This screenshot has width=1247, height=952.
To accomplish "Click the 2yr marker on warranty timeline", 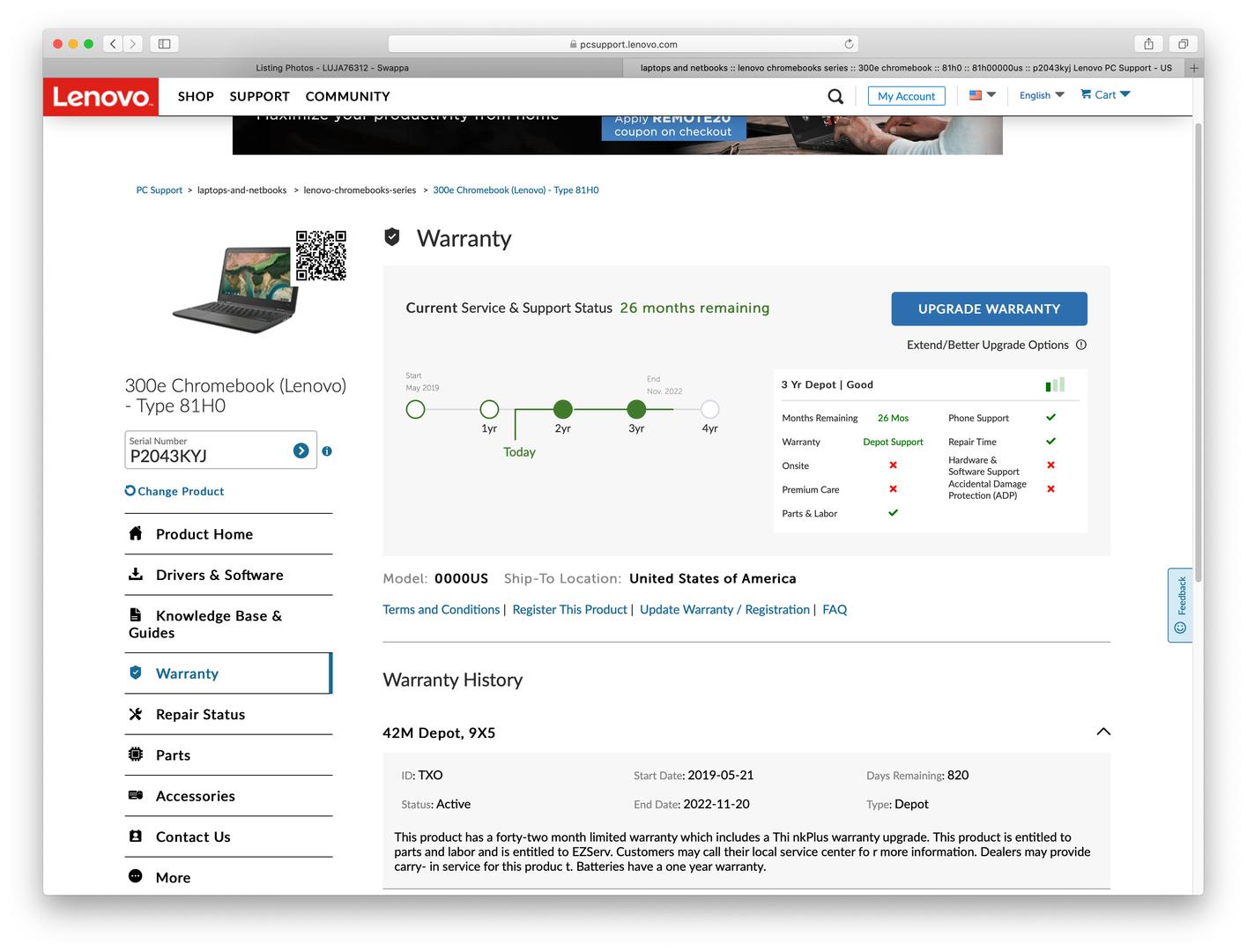I will tap(563, 409).
